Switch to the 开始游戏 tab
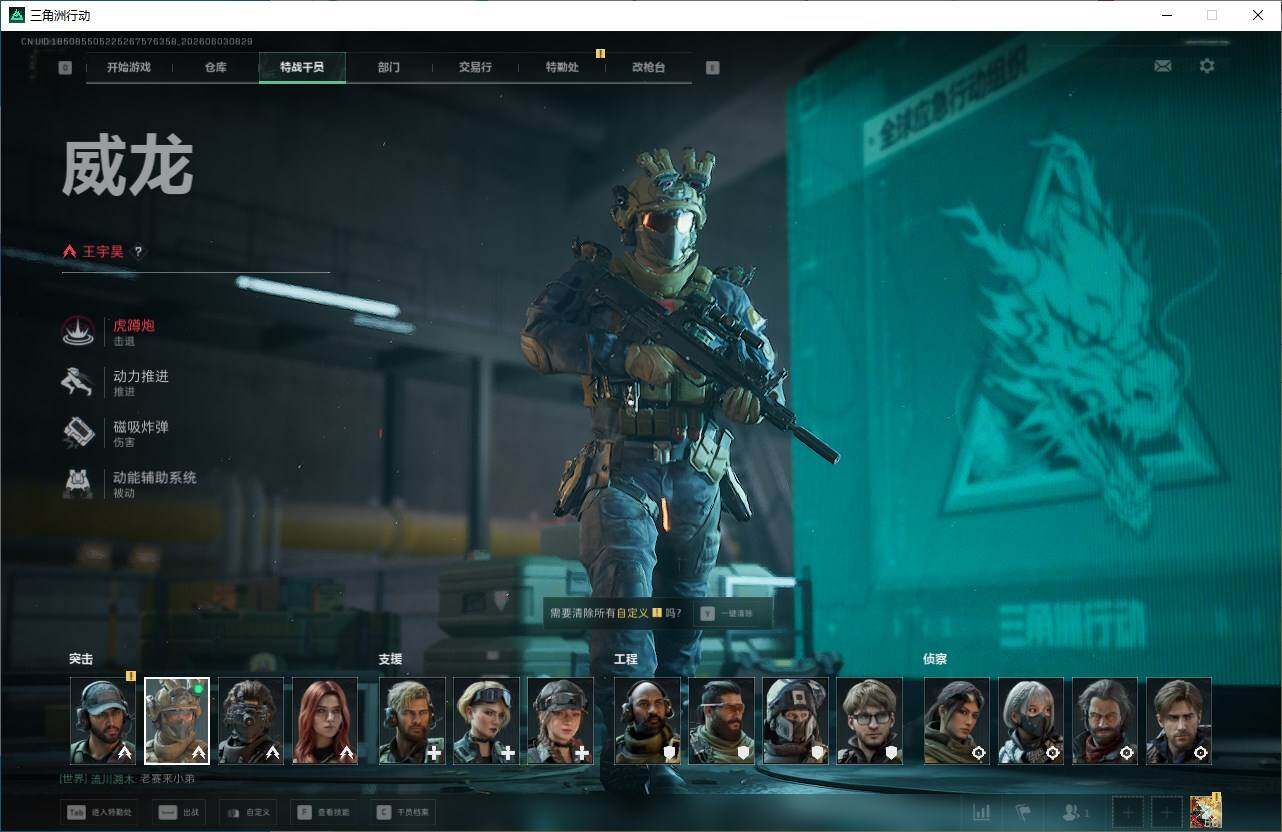The height and width of the screenshot is (832, 1282). 129,68
